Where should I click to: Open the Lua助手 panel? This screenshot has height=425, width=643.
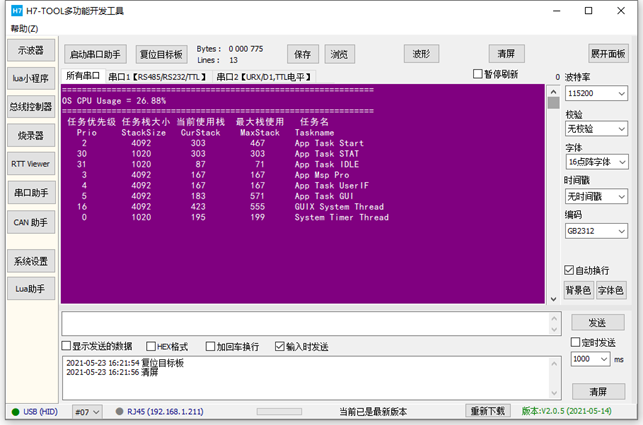31,289
